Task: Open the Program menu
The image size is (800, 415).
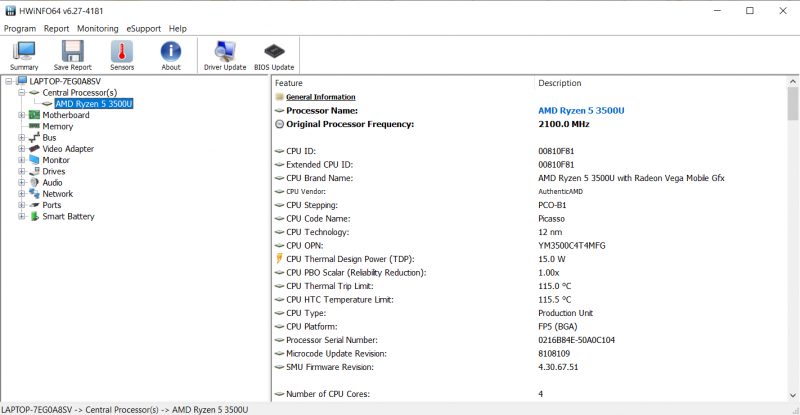Action: [x=20, y=29]
